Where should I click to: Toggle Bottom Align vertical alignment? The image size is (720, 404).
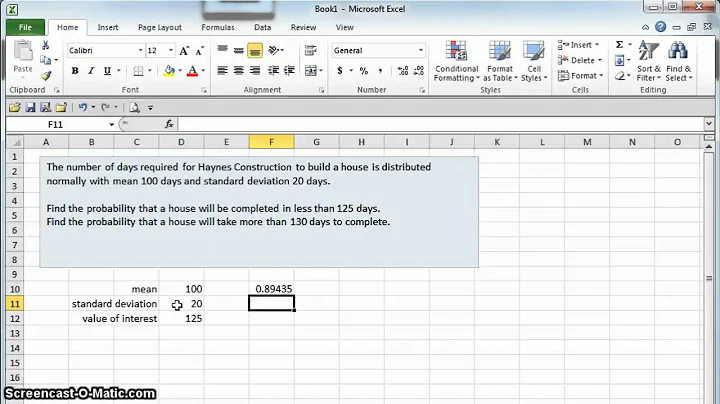255,50
